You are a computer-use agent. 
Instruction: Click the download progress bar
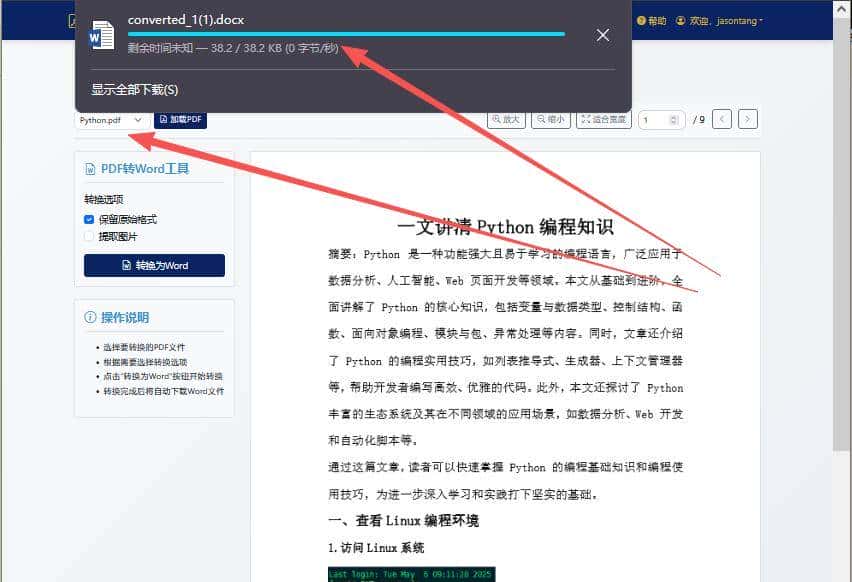point(350,34)
